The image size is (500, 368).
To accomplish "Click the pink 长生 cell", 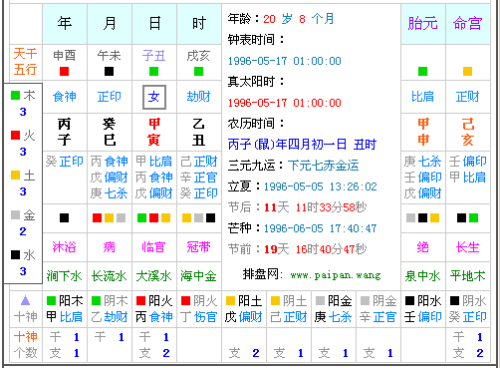I will pyautogui.click(x=468, y=247).
